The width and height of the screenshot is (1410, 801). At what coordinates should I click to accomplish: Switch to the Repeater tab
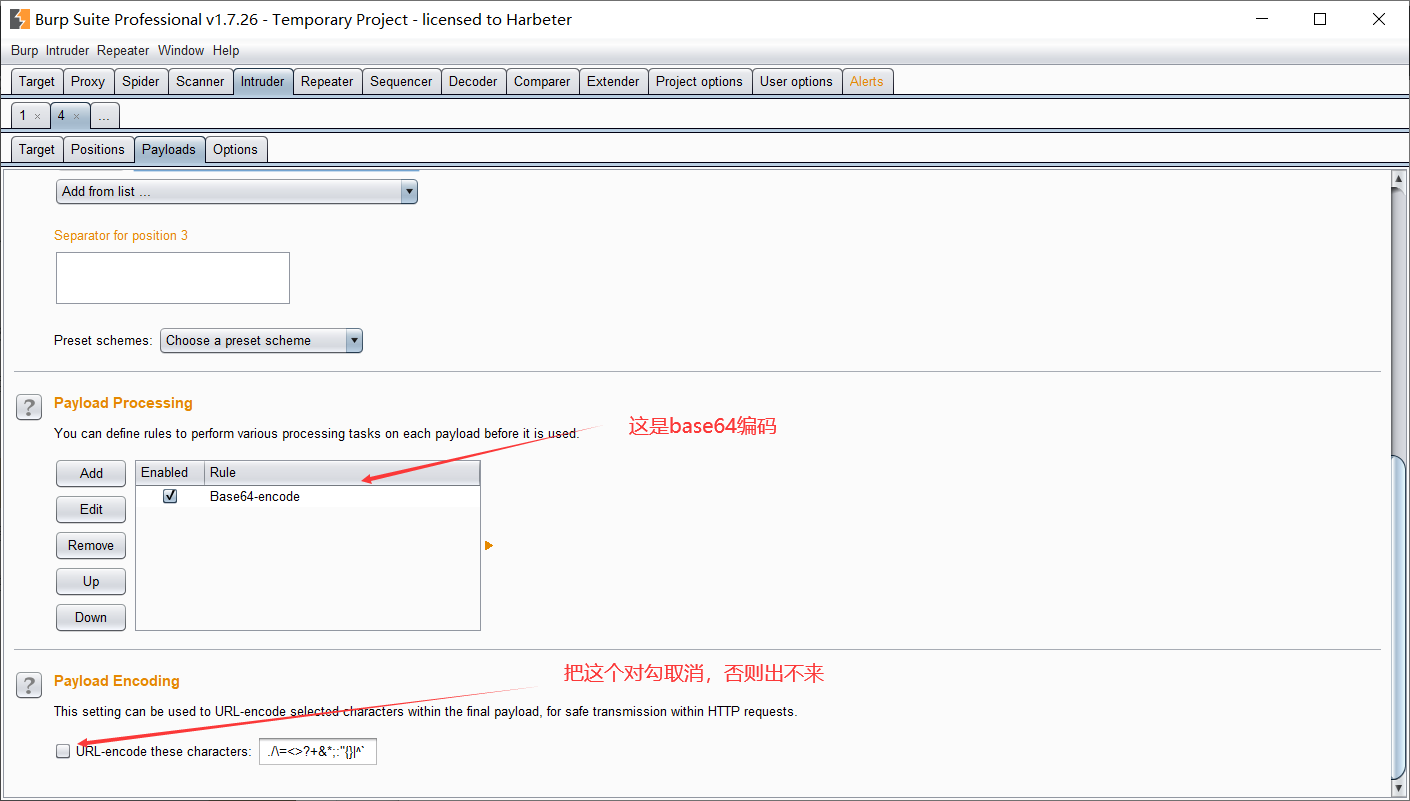point(327,81)
